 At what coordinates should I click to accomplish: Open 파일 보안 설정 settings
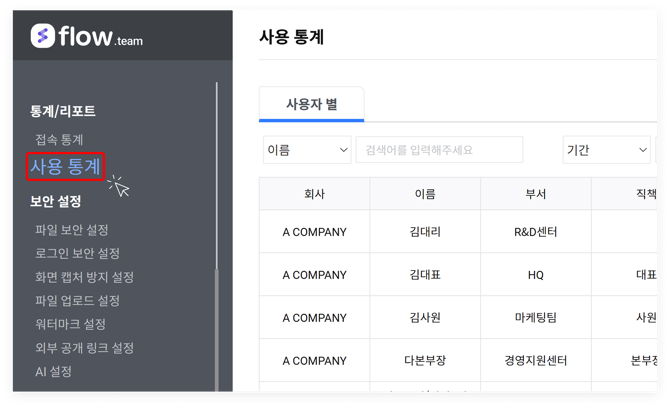tap(71, 230)
